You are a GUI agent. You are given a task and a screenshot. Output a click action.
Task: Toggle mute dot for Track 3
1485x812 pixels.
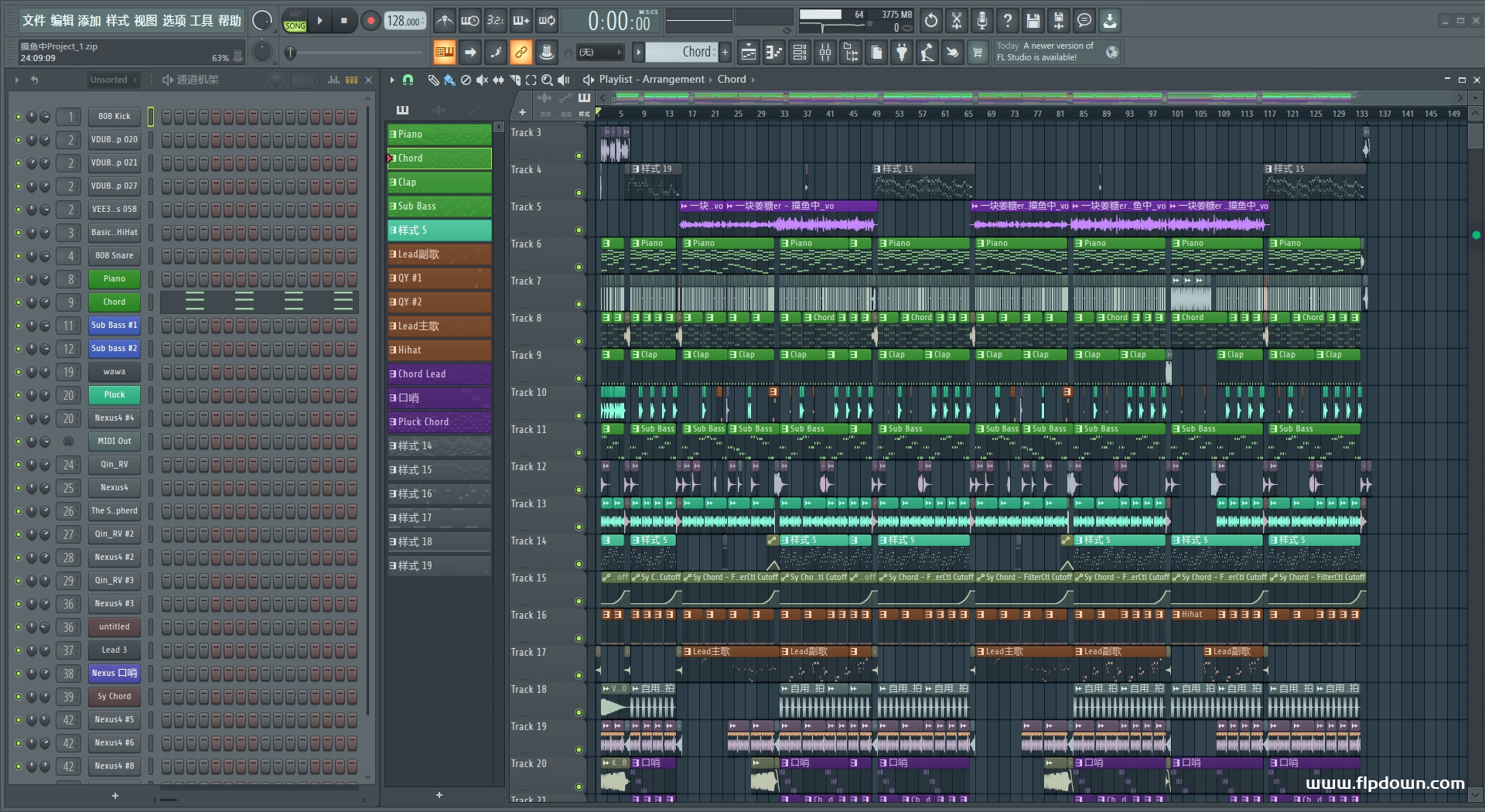pyautogui.click(x=579, y=156)
